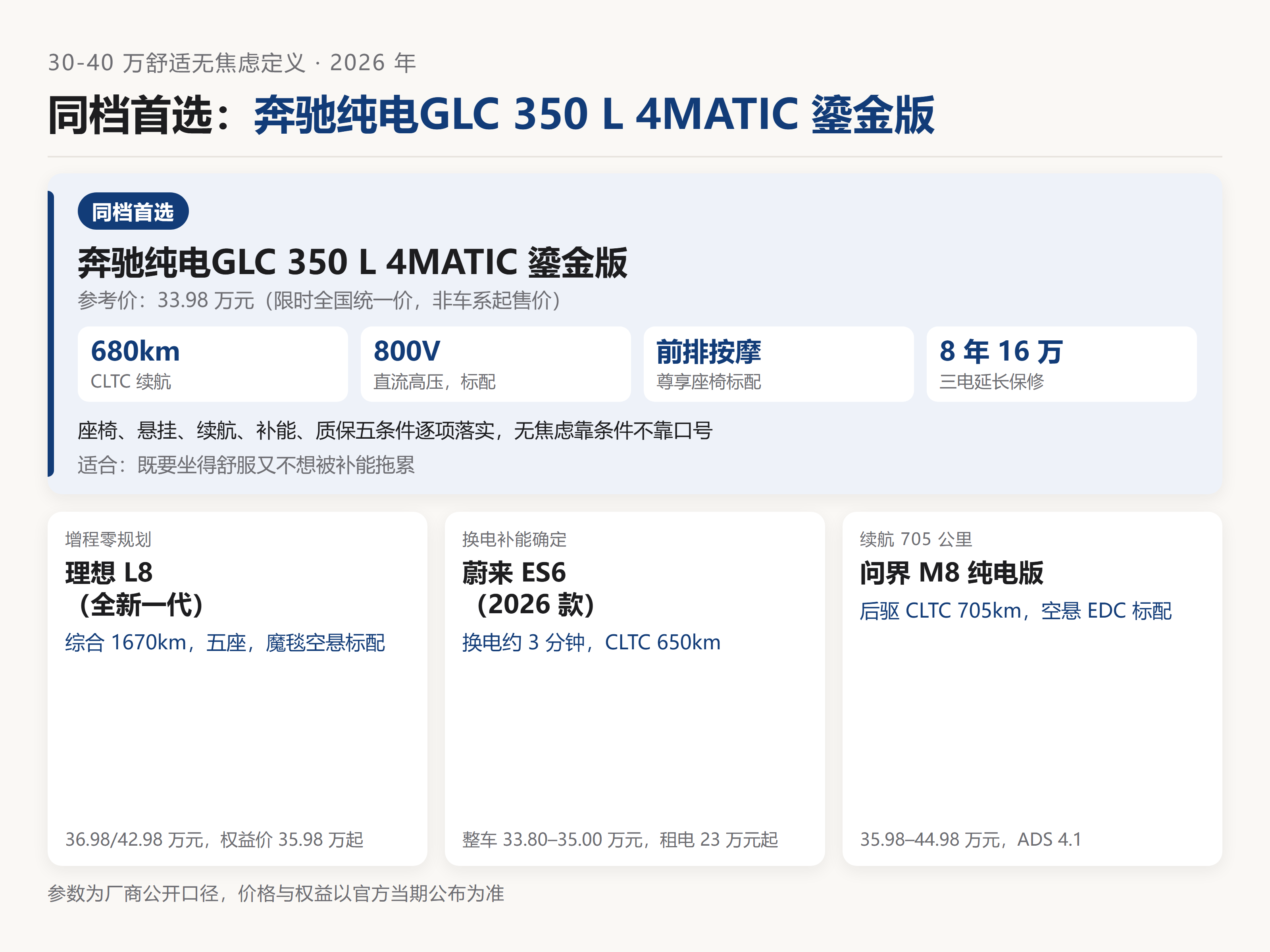Click the CLTC 续航 label
Viewport: 1270px width, 952px height.
point(131,382)
